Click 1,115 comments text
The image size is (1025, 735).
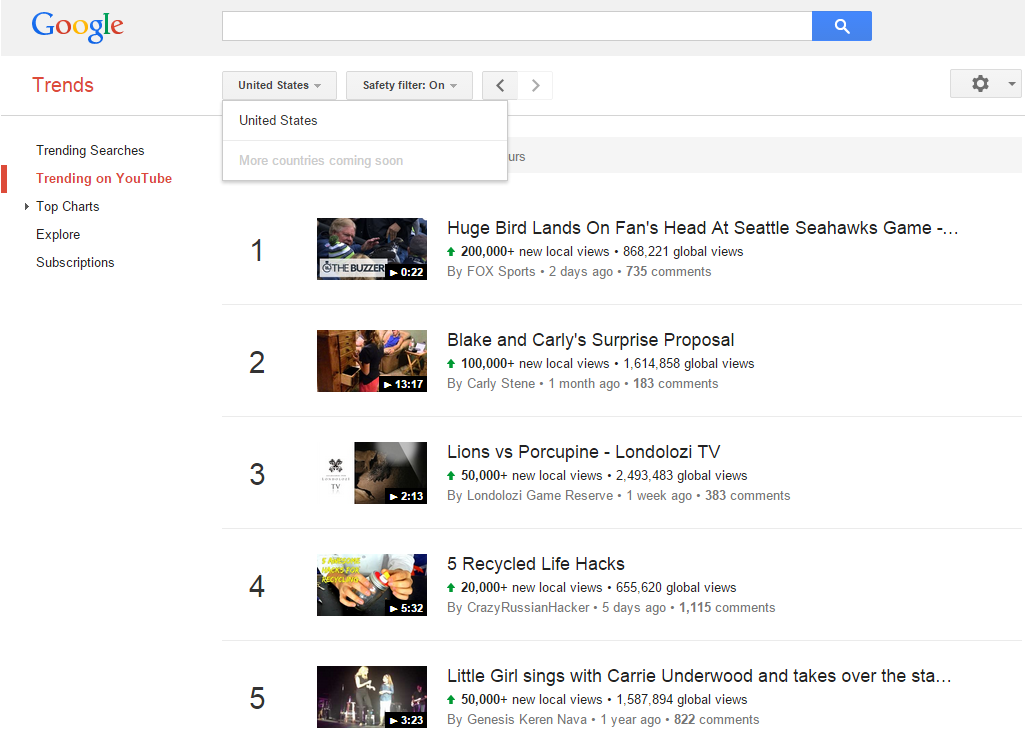coord(727,607)
